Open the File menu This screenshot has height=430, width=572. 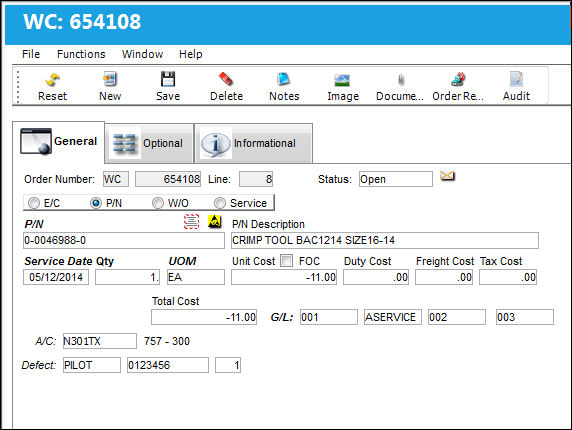click(x=31, y=54)
